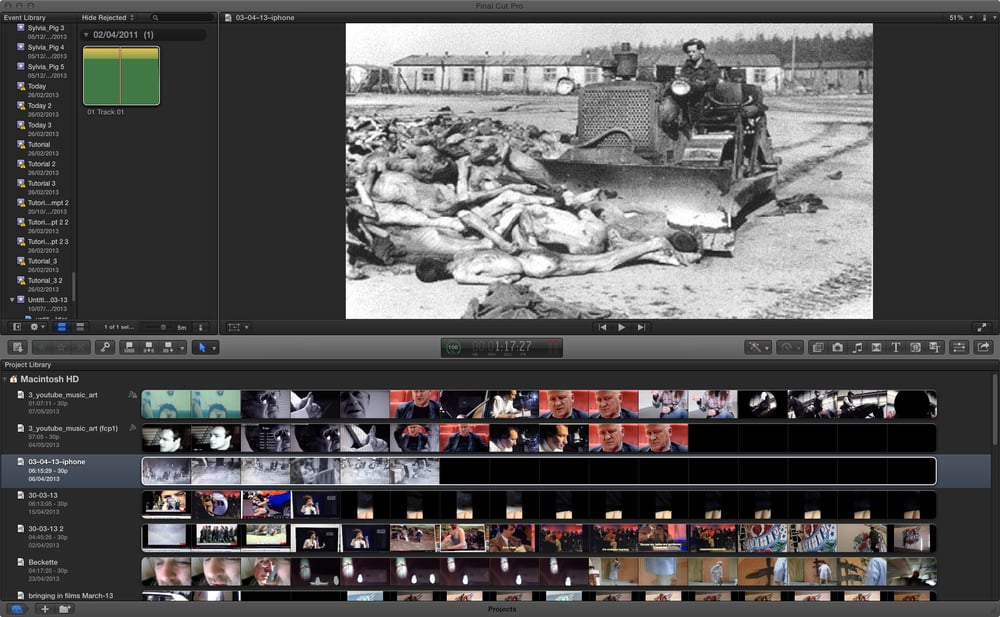Switch event browser to filmstrip view
This screenshot has width=1000, height=617.
(61, 327)
